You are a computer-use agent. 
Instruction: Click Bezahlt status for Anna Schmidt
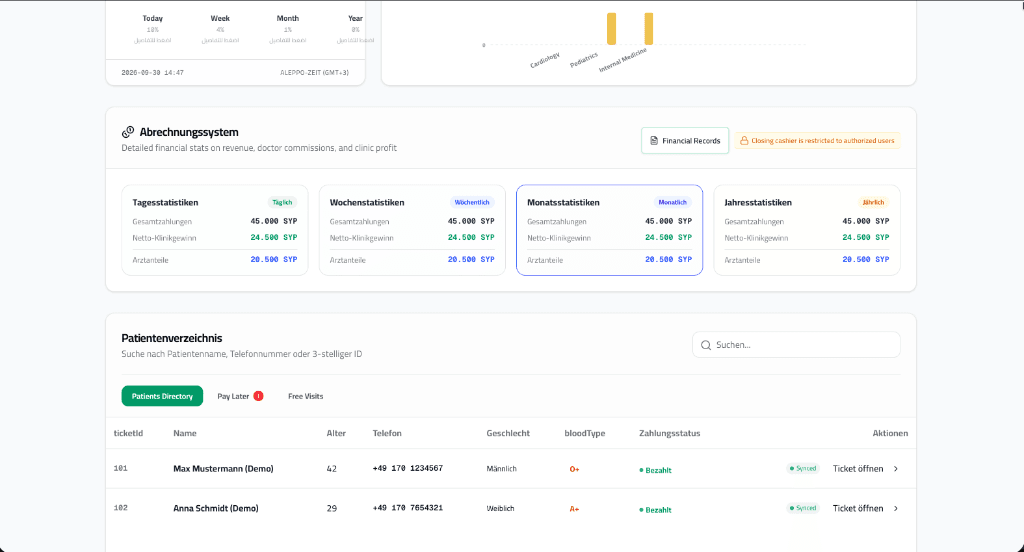pos(655,510)
